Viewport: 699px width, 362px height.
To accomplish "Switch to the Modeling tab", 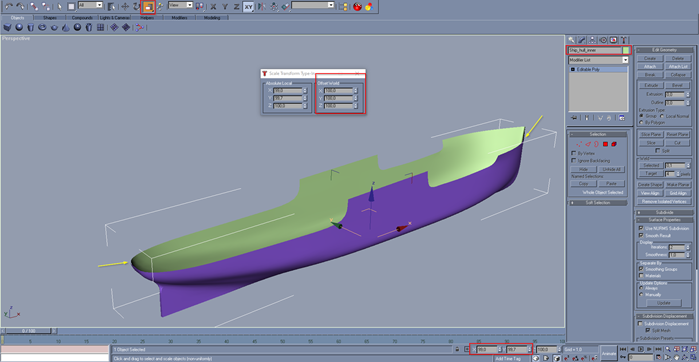I will [x=212, y=18].
